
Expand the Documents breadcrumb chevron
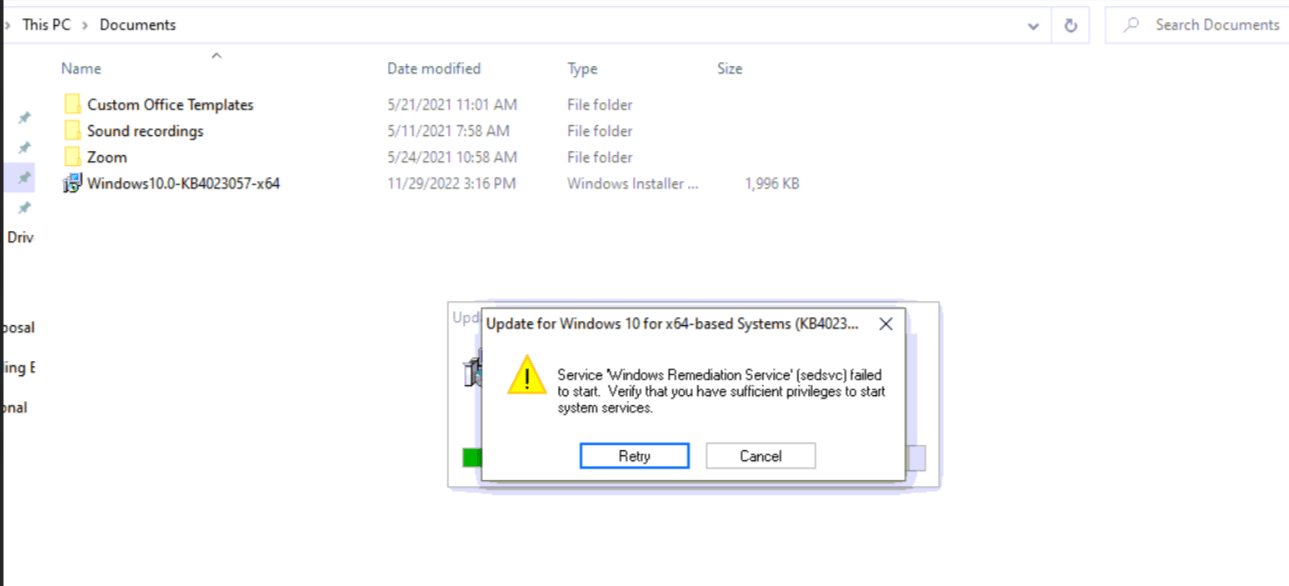click(87, 25)
